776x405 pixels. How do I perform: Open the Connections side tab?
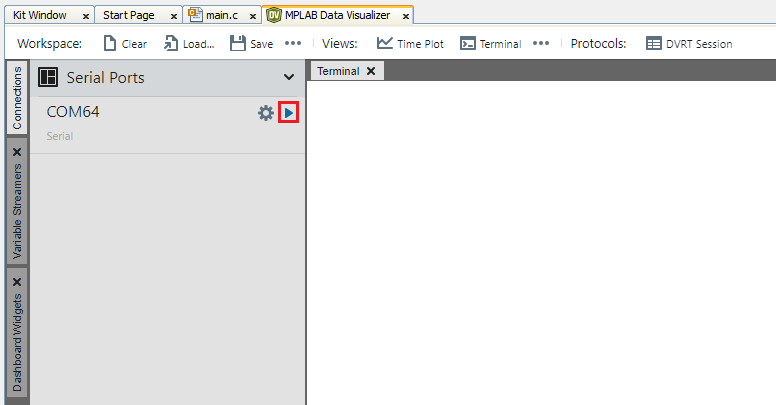pos(17,98)
